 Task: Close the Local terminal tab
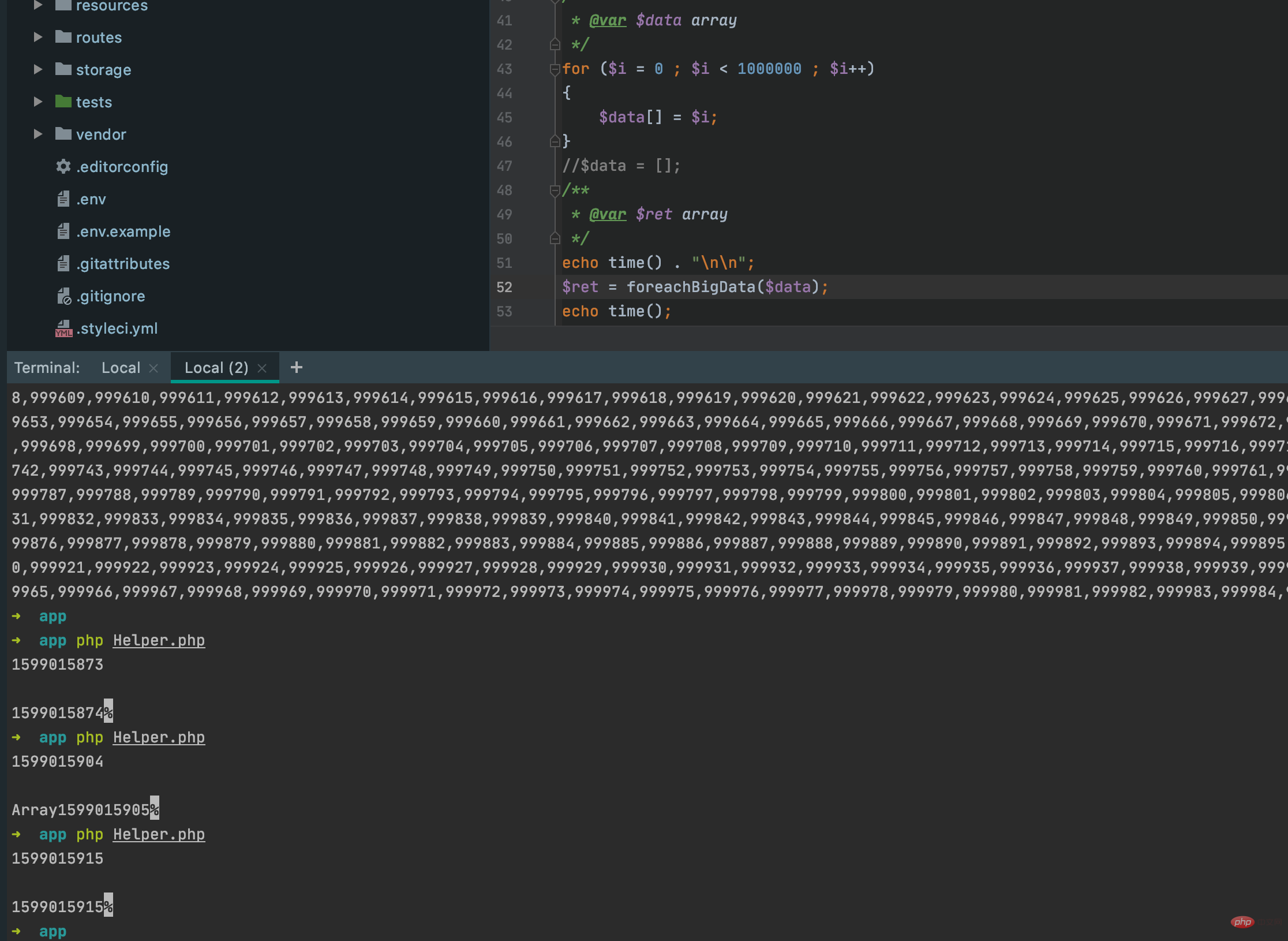coord(153,368)
